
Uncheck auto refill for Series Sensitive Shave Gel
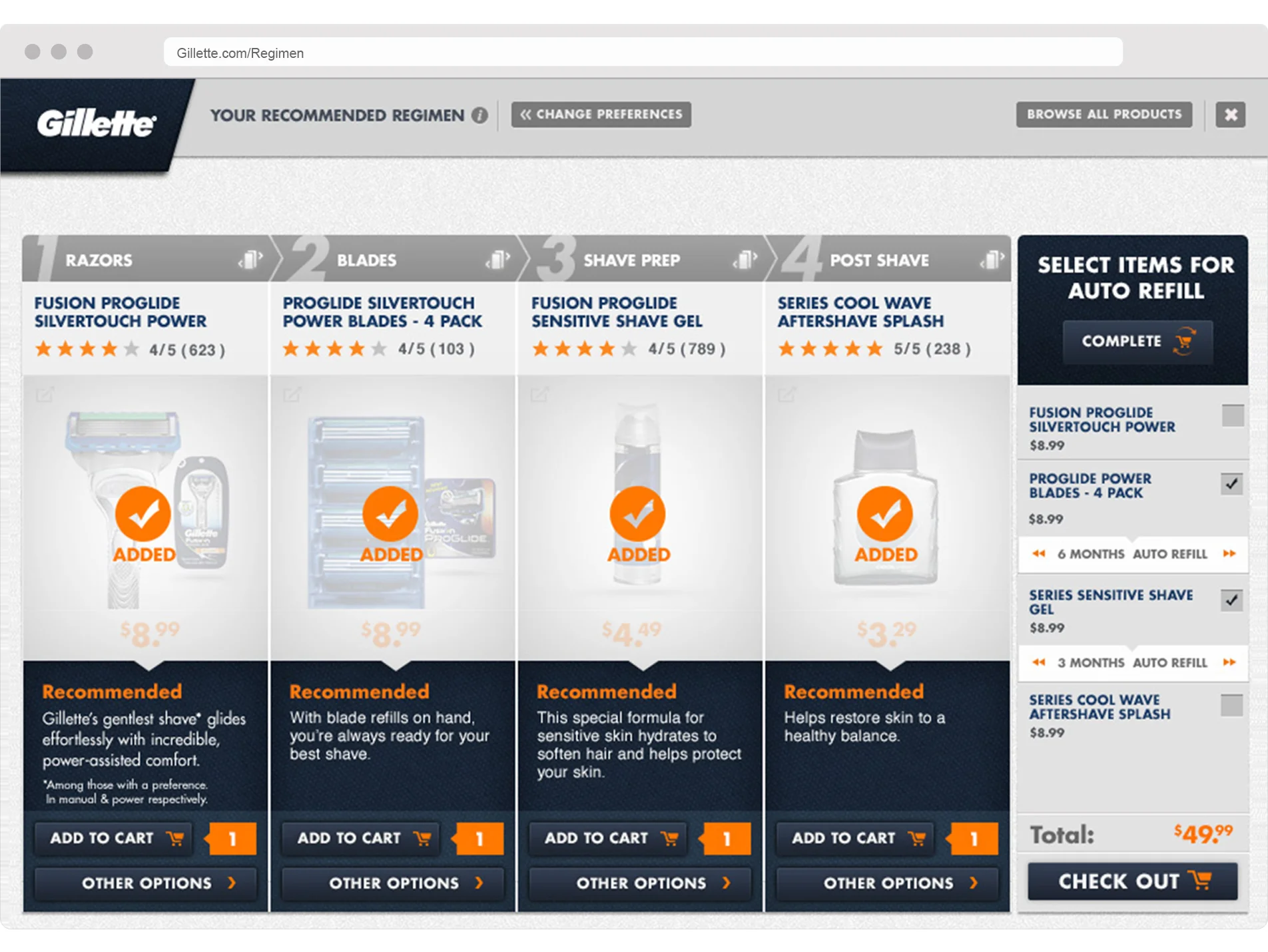1232,600
